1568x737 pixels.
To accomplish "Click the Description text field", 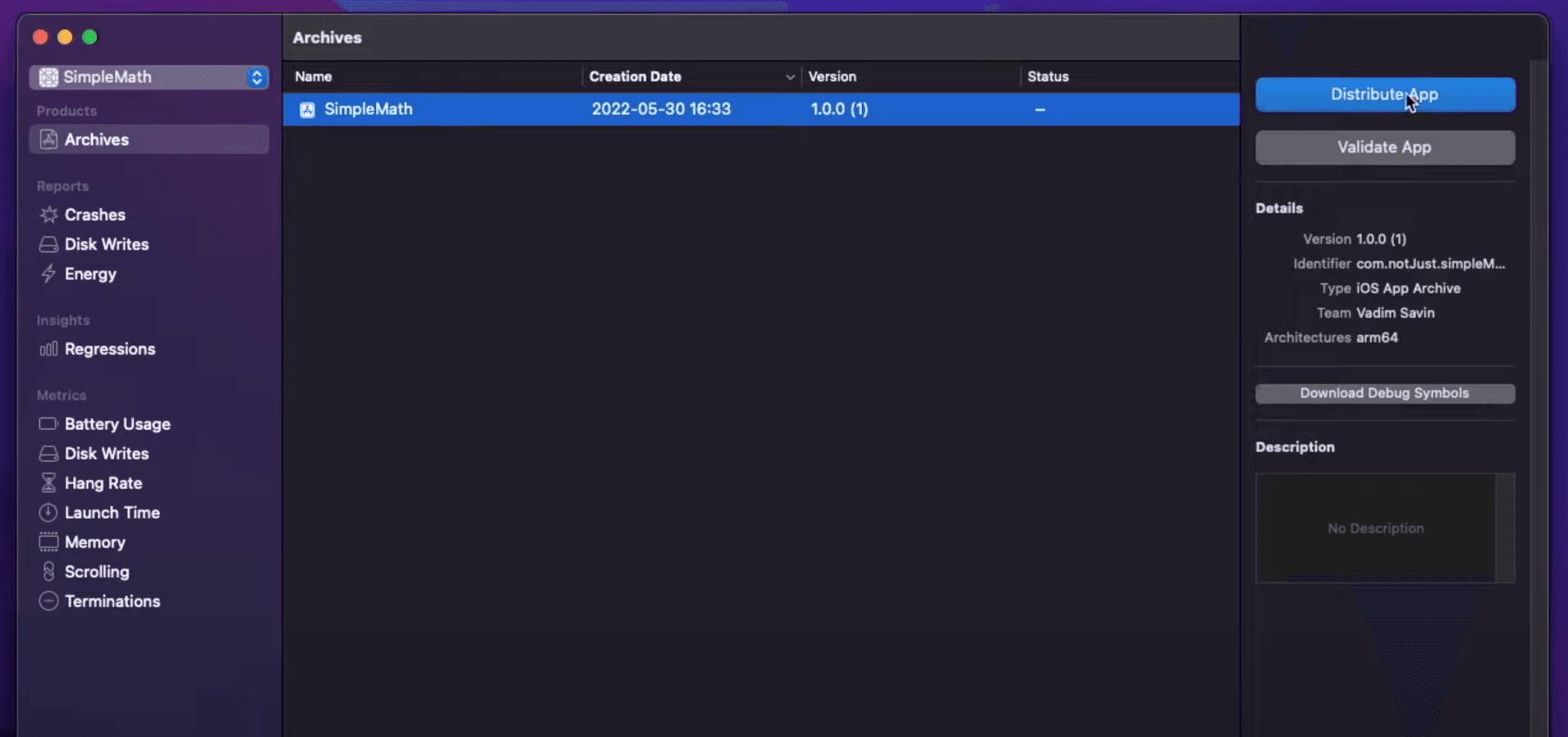I will pos(1376,528).
